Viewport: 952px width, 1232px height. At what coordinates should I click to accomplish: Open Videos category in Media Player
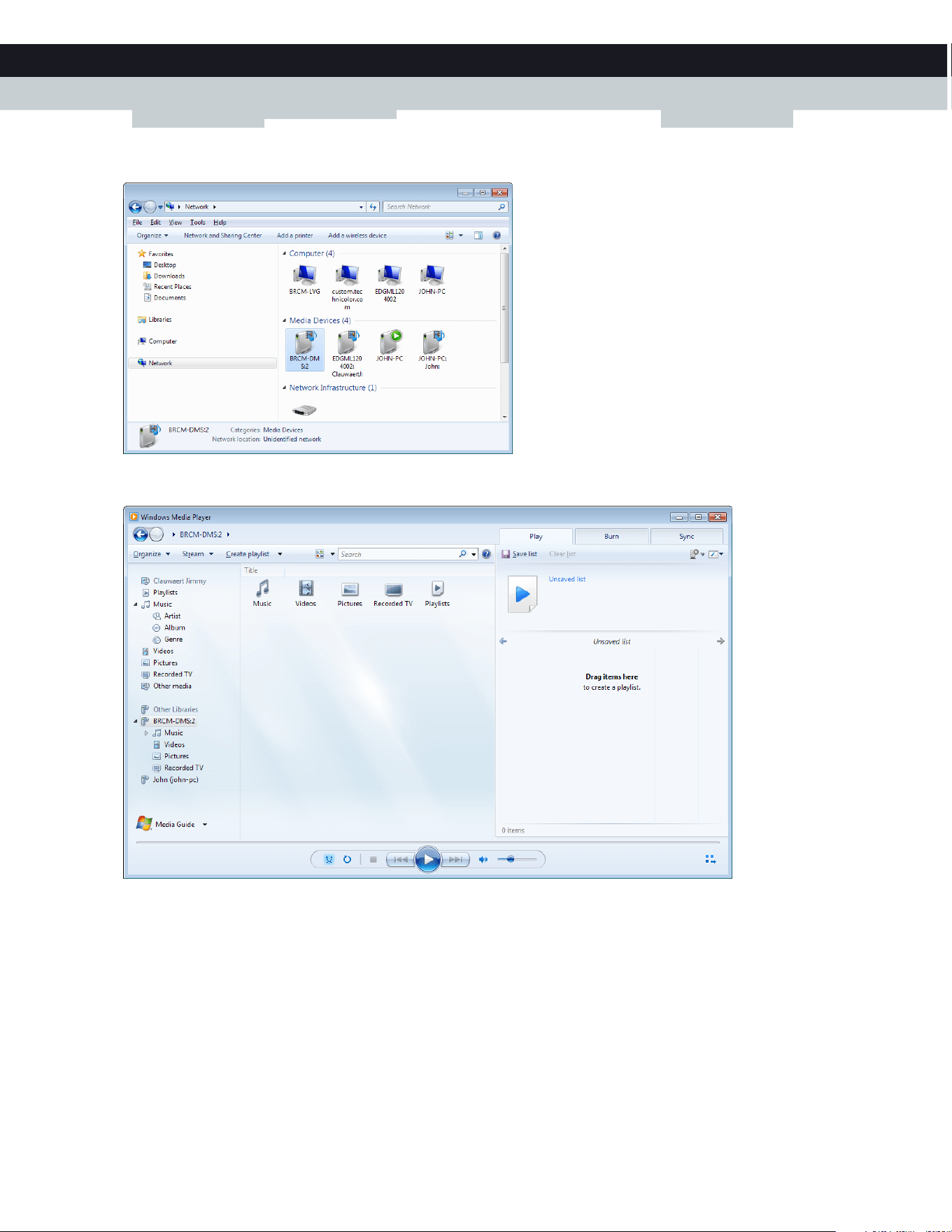[306, 593]
